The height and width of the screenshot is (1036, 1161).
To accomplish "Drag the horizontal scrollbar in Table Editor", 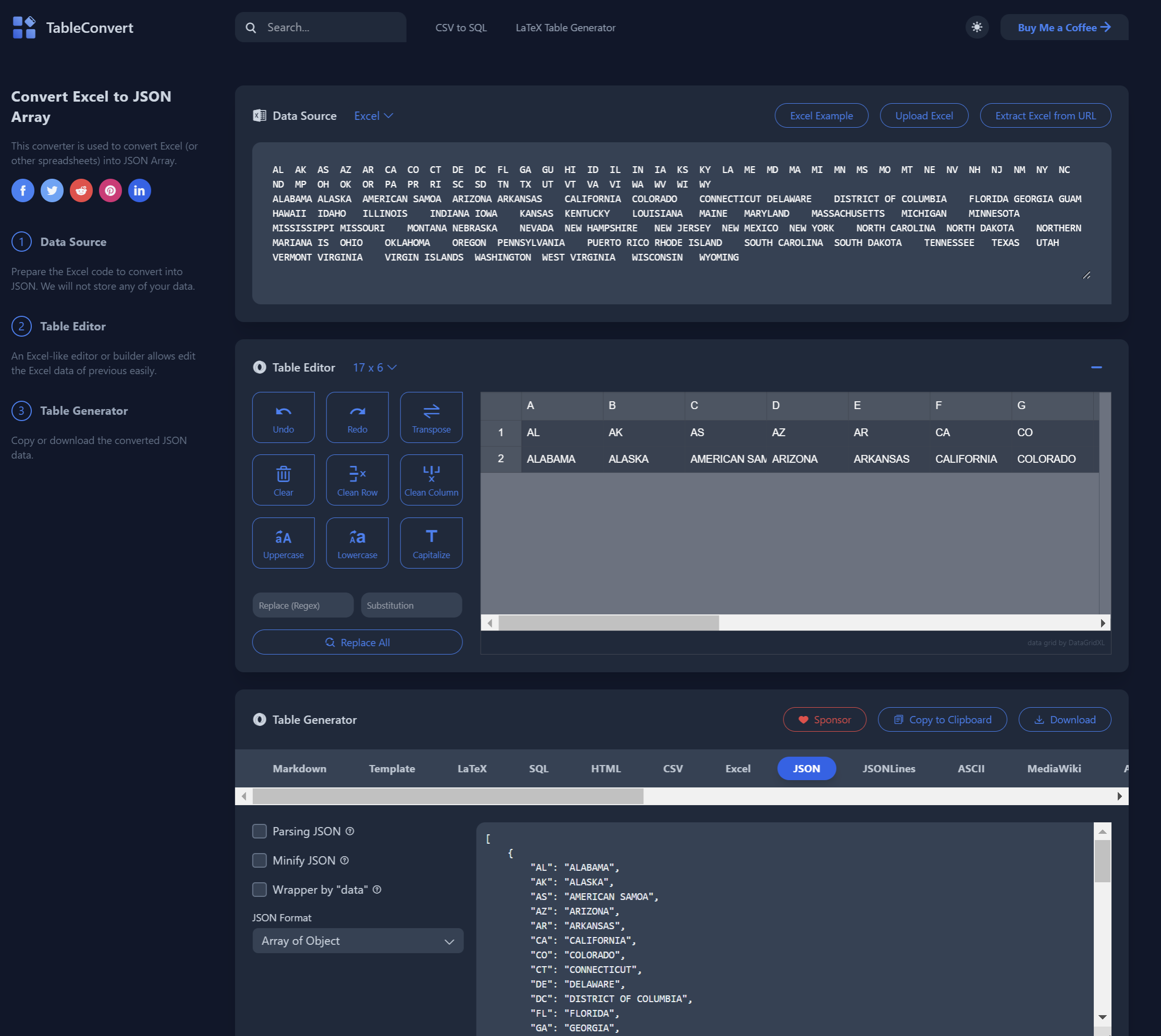I will click(608, 622).
